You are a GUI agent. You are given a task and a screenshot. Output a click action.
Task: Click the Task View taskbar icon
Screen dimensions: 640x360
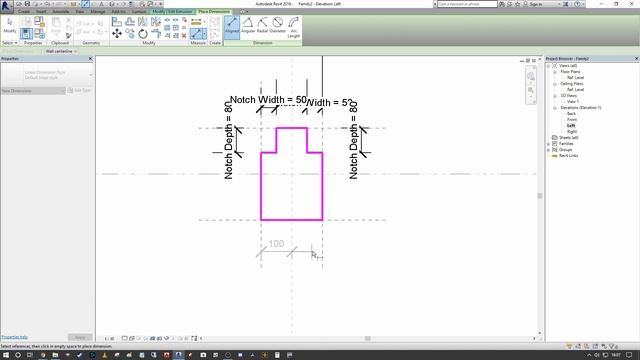[30, 355]
